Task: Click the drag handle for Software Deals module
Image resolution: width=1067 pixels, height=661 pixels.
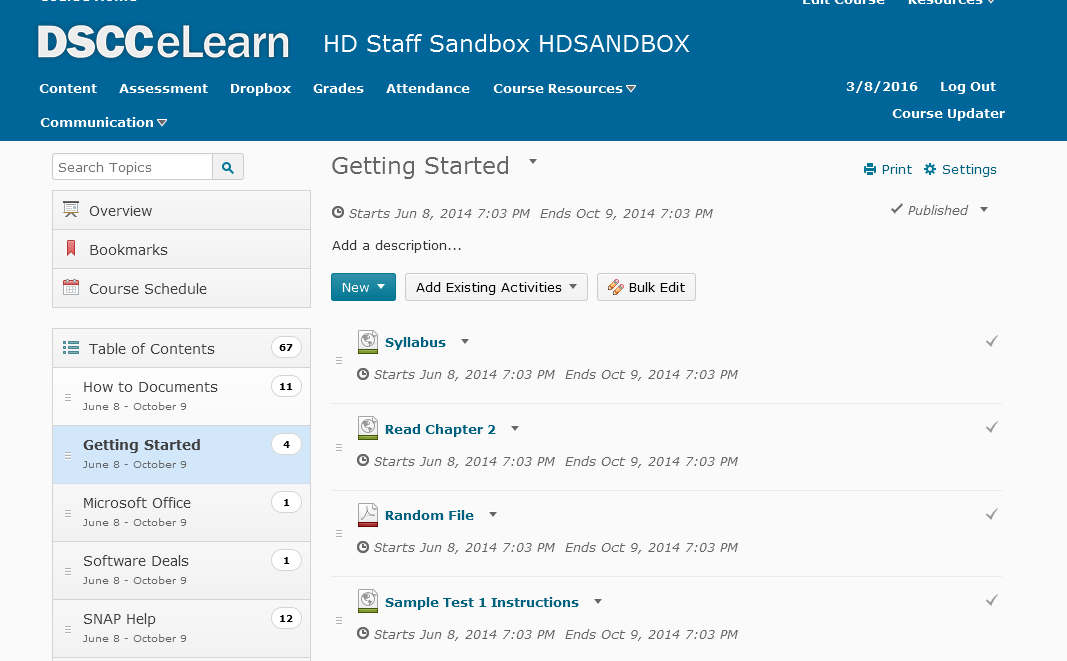Action: click(x=68, y=572)
